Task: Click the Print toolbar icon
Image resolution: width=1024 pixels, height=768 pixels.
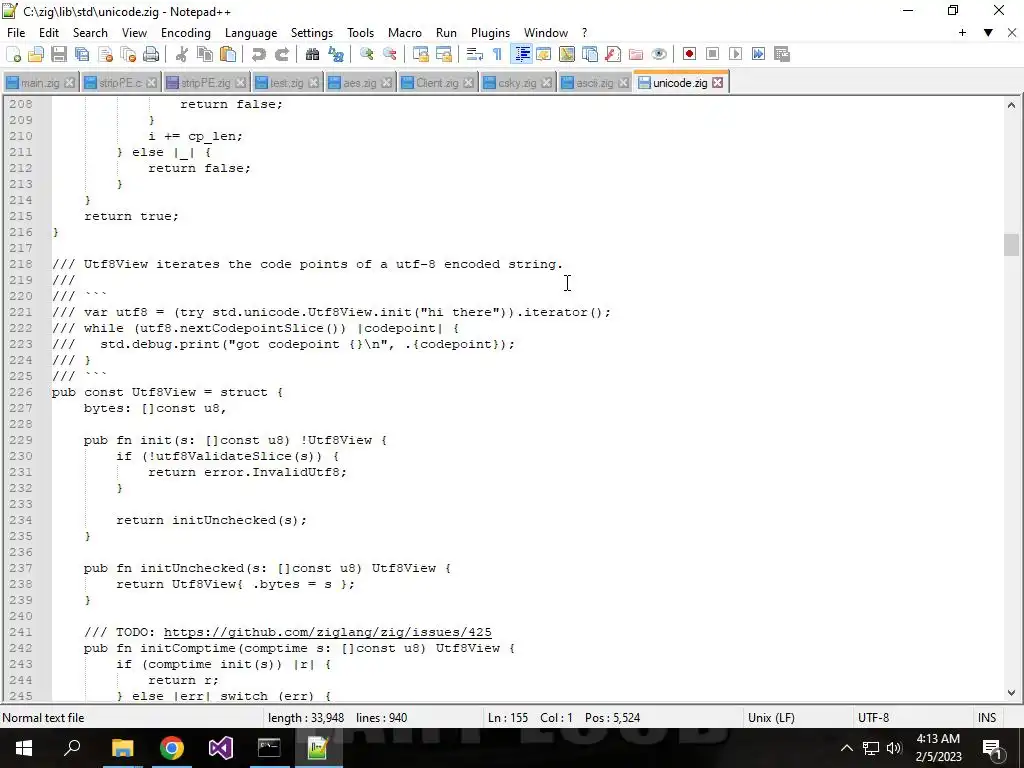Action: [x=151, y=54]
